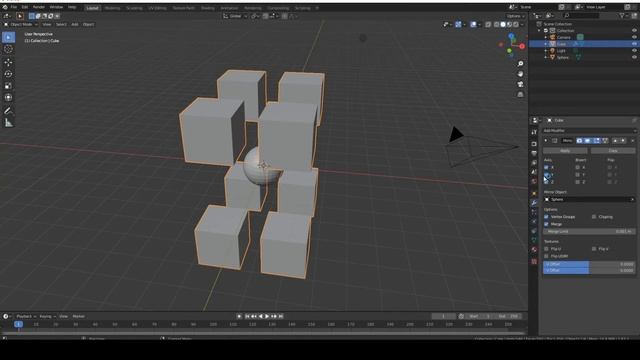The height and width of the screenshot is (360, 640).
Task: Switch to solid viewport shading
Action: (503, 24)
